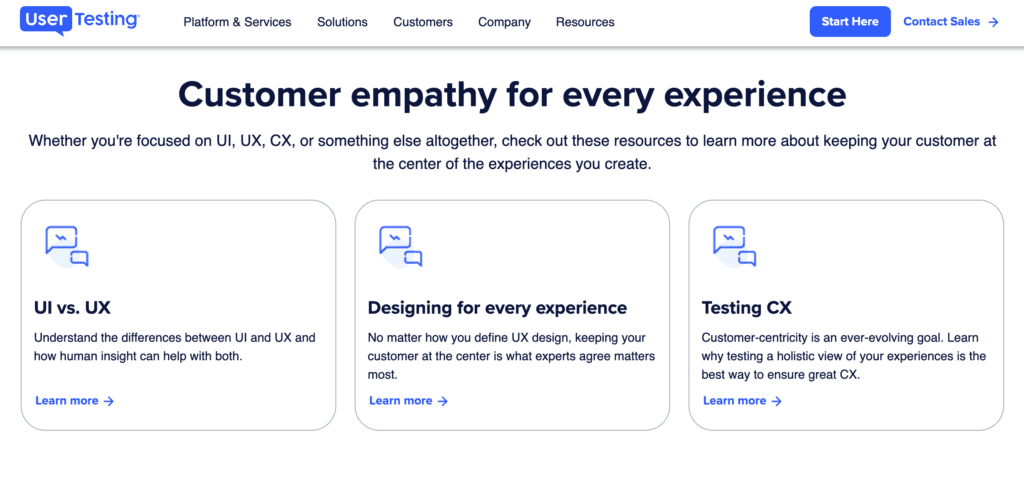Click Learn more arrow in Testing CX card

(777, 401)
